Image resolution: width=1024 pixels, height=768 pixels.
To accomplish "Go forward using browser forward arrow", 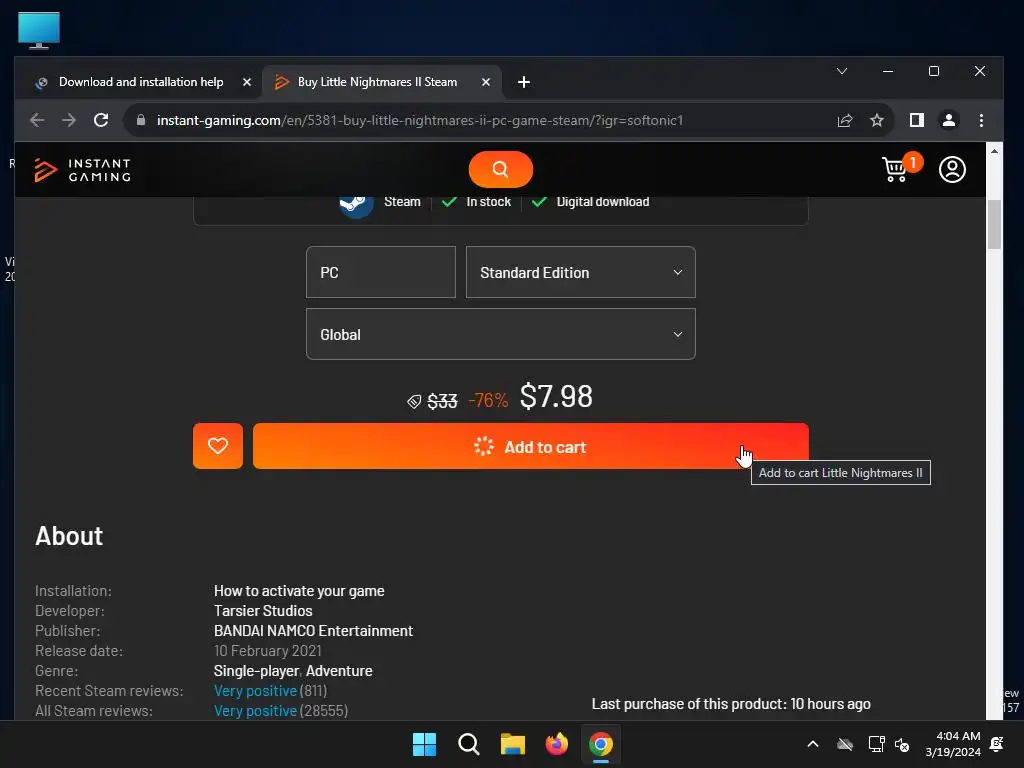I will pos(69,120).
